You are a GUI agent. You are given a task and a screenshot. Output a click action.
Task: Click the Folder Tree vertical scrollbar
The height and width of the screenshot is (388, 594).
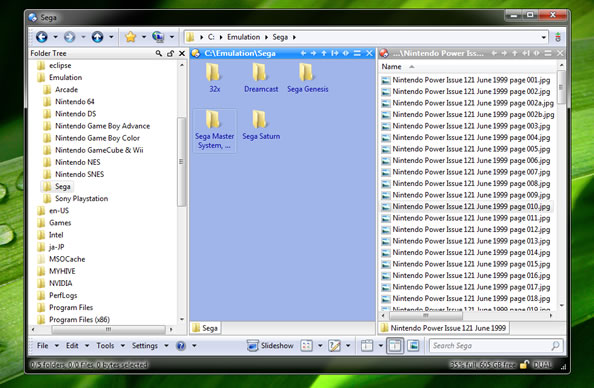[x=182, y=162]
